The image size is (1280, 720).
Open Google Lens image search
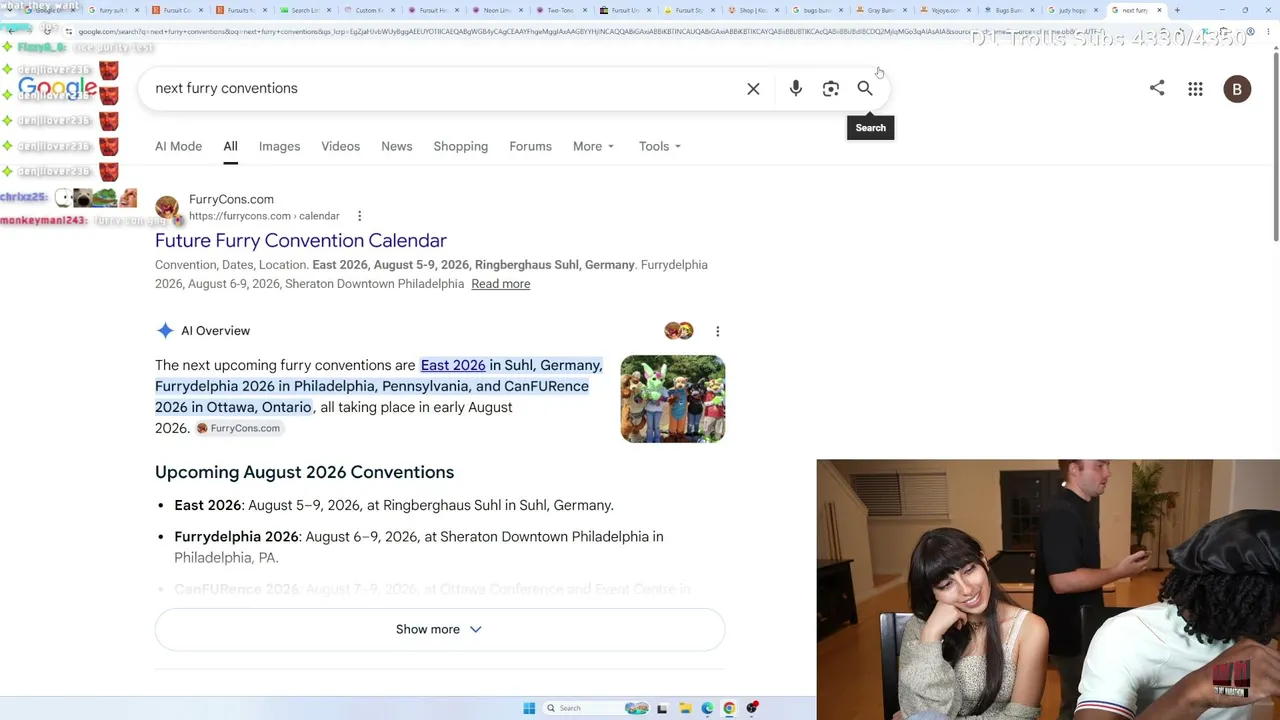point(831,89)
